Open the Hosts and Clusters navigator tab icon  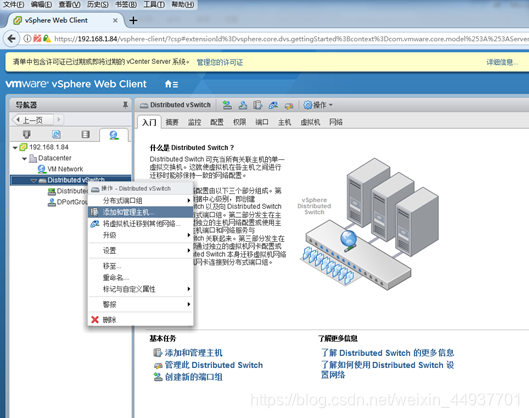tap(27, 135)
